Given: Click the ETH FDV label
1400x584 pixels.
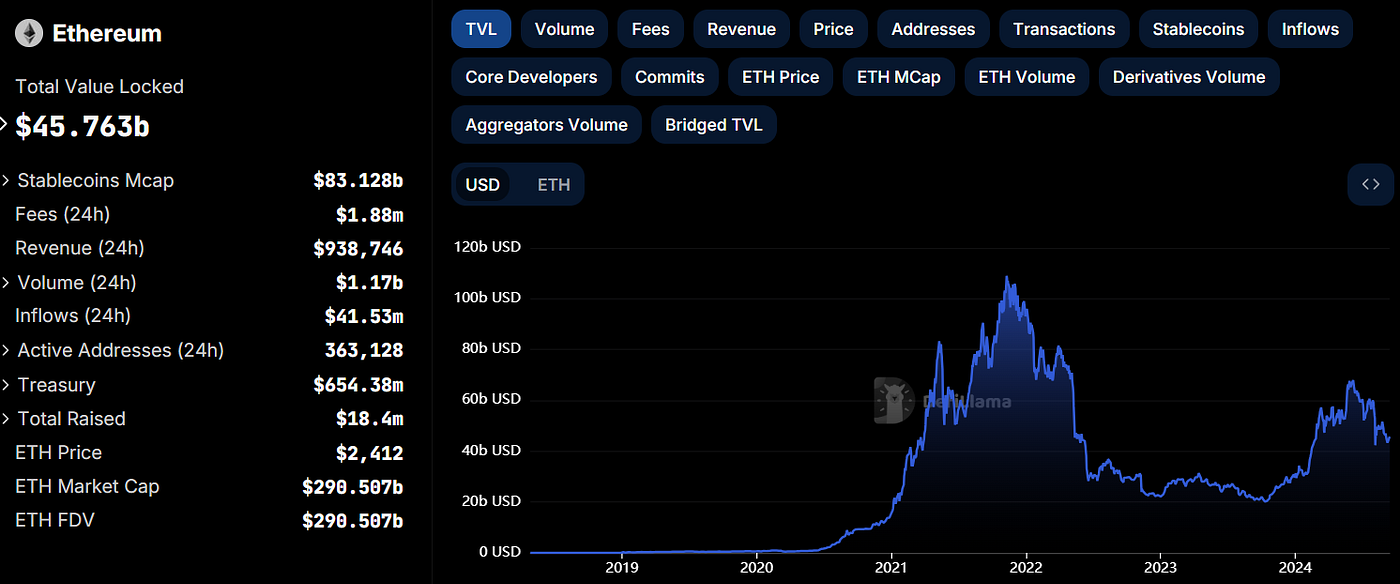Looking at the screenshot, I should [55, 521].
